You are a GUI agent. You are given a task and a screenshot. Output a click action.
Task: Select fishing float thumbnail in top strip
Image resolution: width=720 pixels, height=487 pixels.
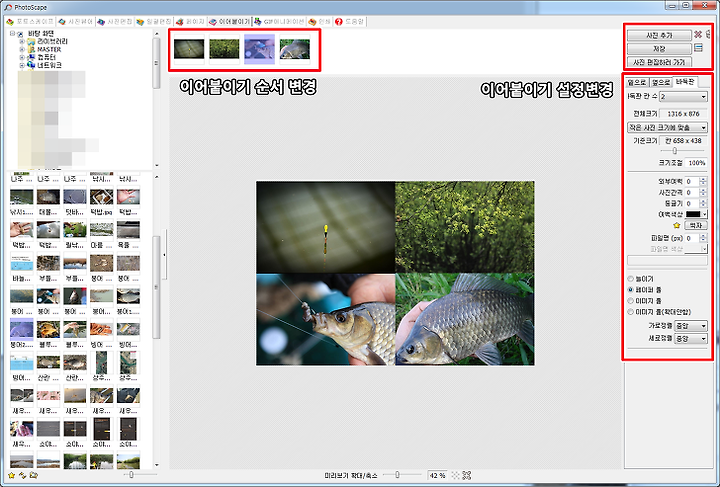click(x=189, y=49)
